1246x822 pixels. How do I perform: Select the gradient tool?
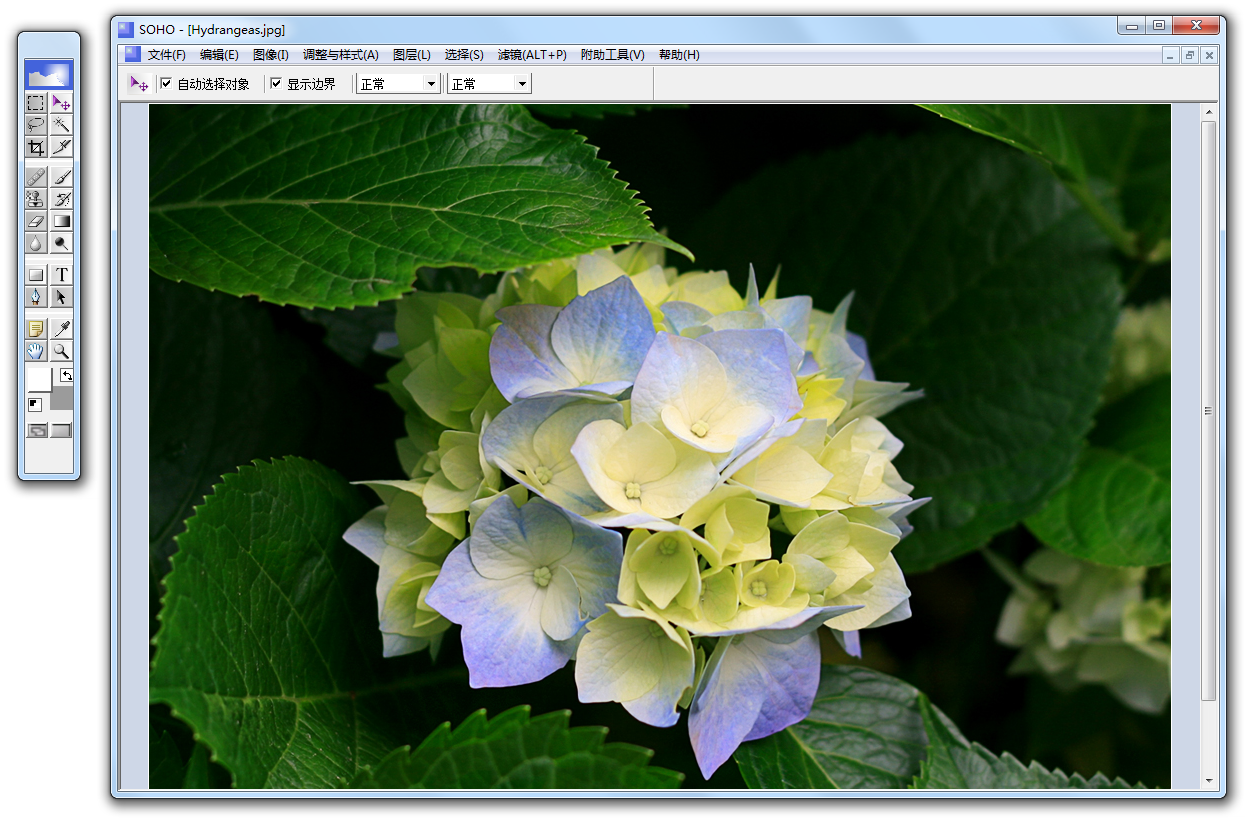(62, 221)
